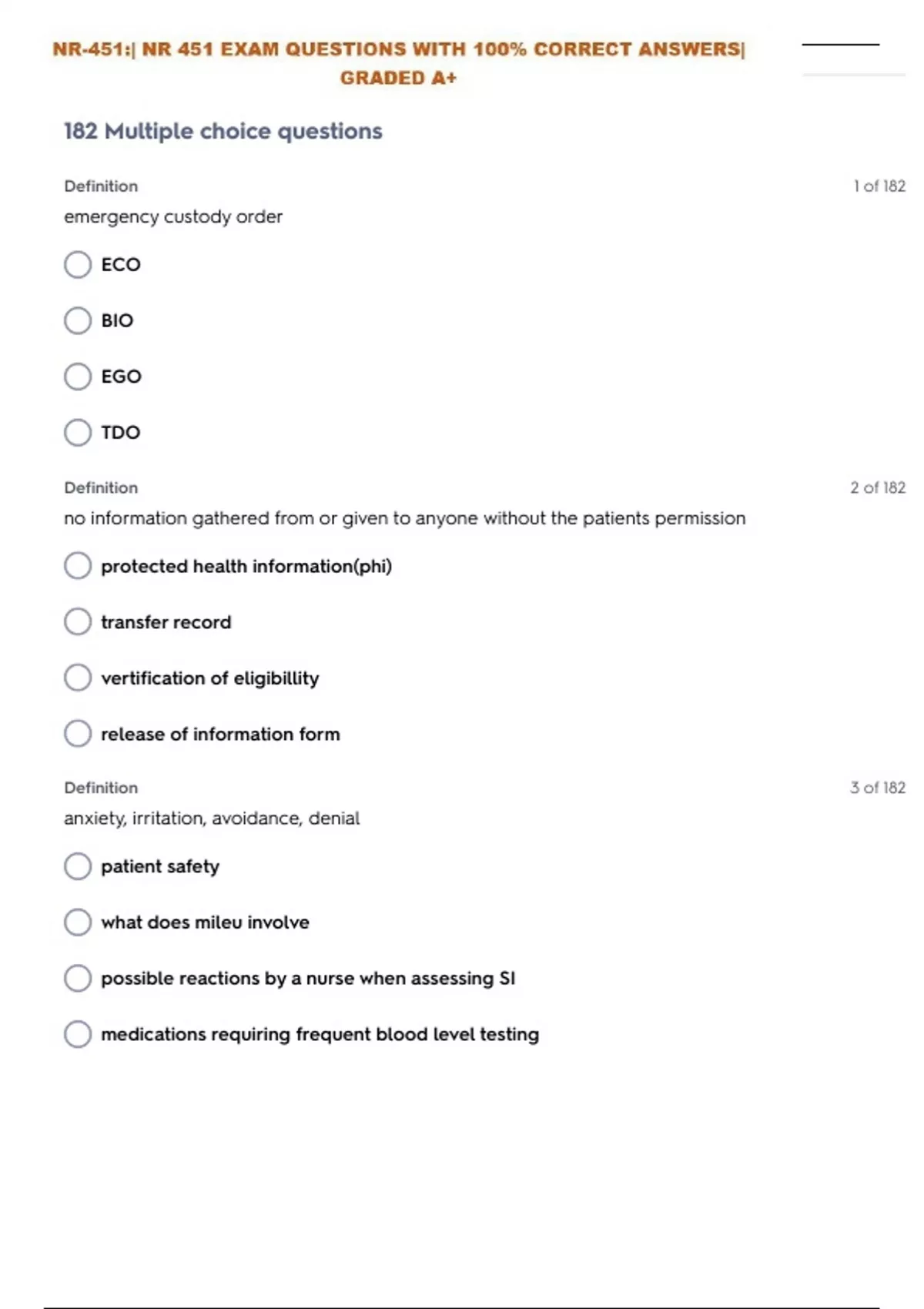This screenshot has height=1309, width=924.
Task: Click the 182 Multiple choice questions heading
Action: click(223, 132)
